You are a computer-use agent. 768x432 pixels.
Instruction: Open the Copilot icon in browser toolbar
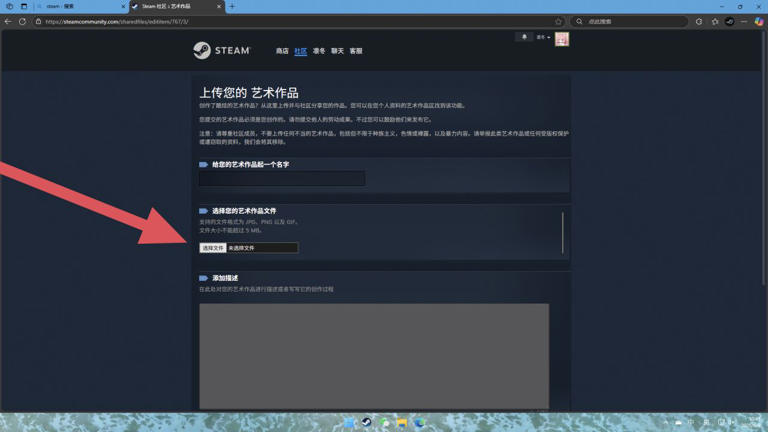pos(759,22)
